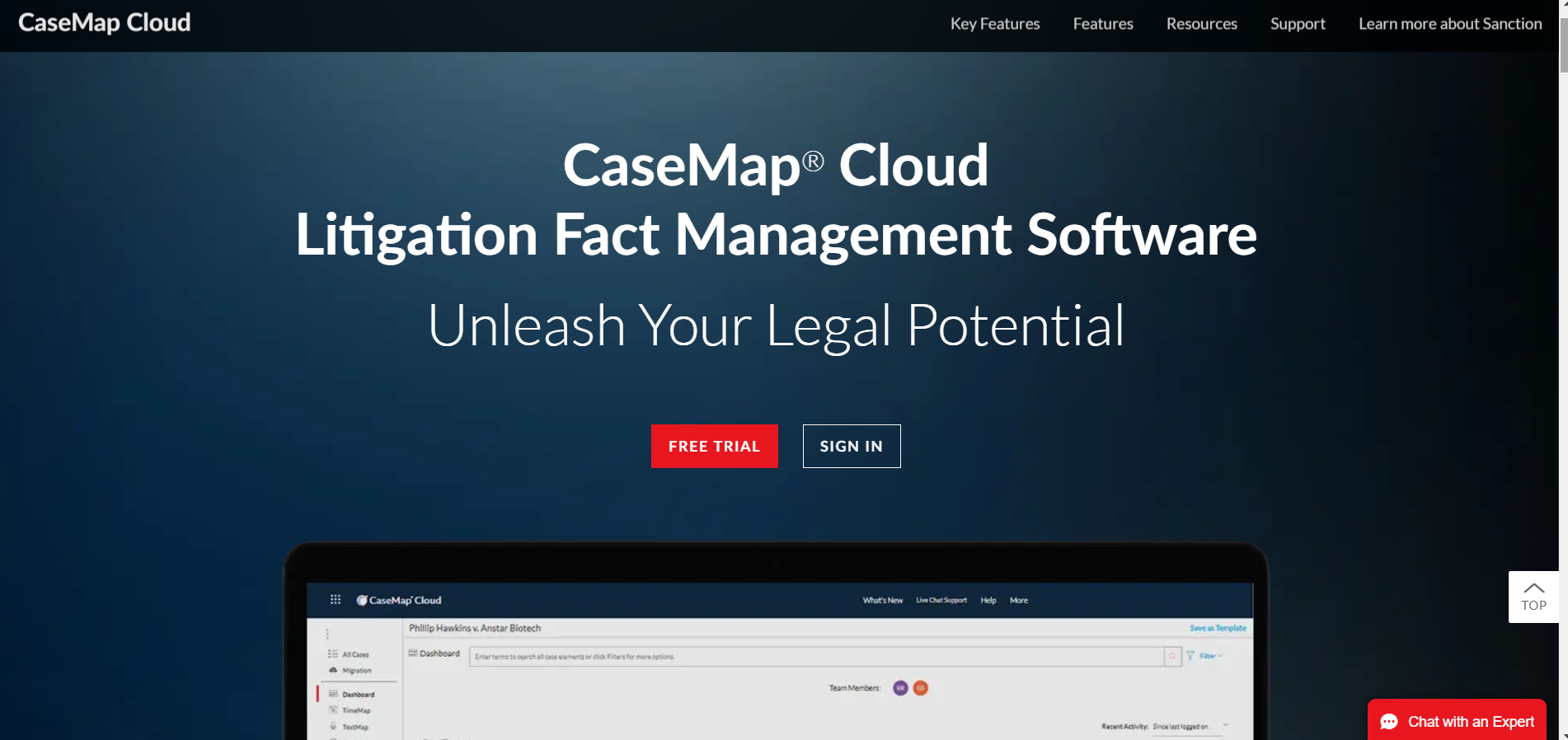Open TimeMap in the preview sidebar
Viewport: 1568px width, 740px height.
point(350,710)
